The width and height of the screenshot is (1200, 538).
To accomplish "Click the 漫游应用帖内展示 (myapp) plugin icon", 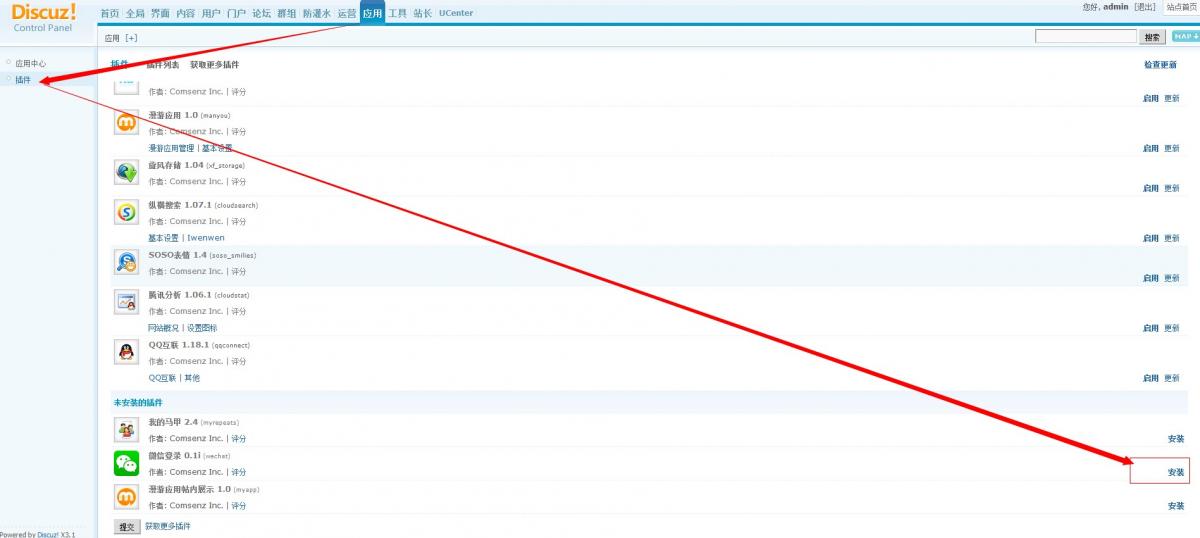I will point(126,497).
